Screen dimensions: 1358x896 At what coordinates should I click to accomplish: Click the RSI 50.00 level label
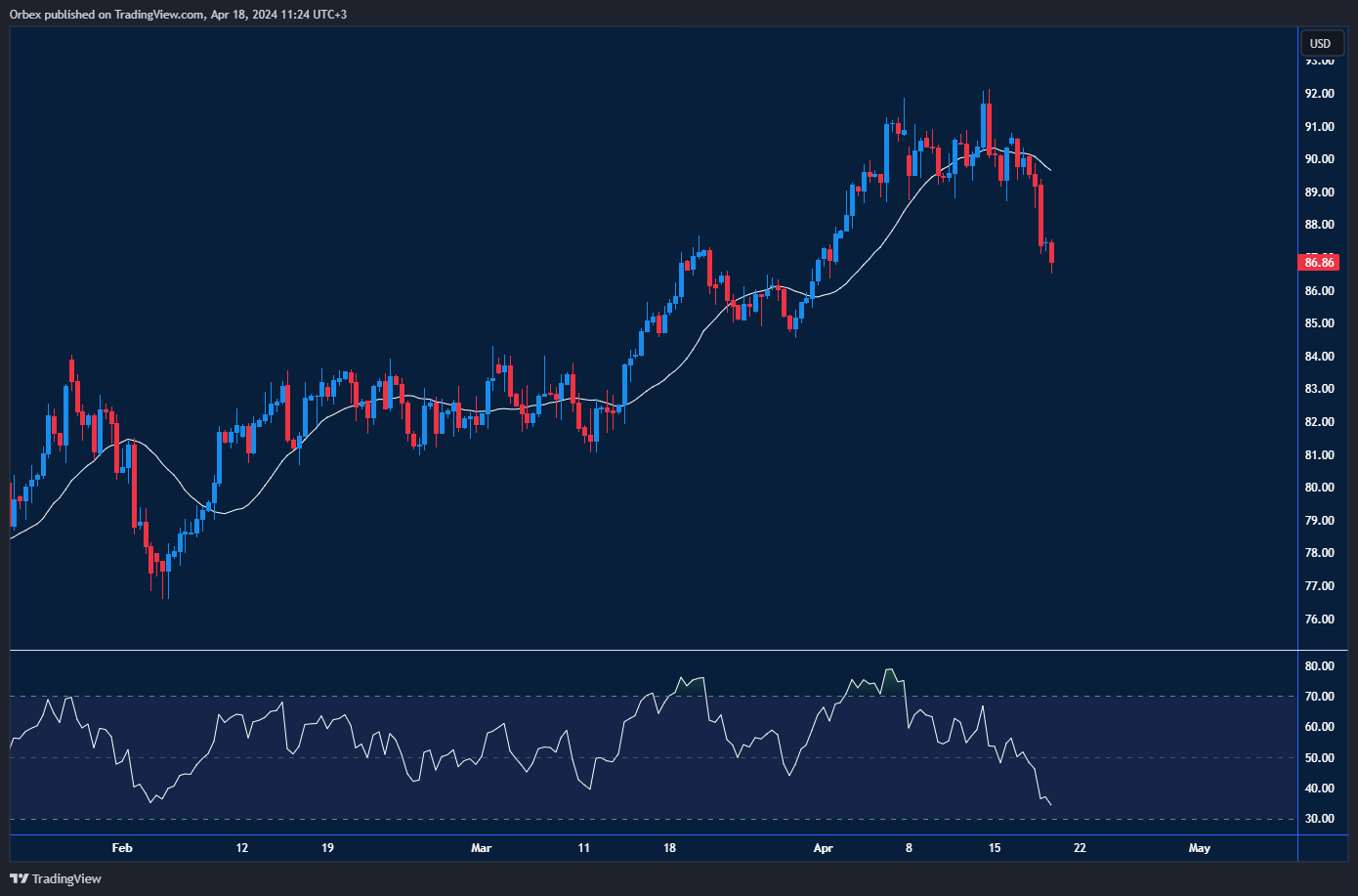click(x=1319, y=758)
